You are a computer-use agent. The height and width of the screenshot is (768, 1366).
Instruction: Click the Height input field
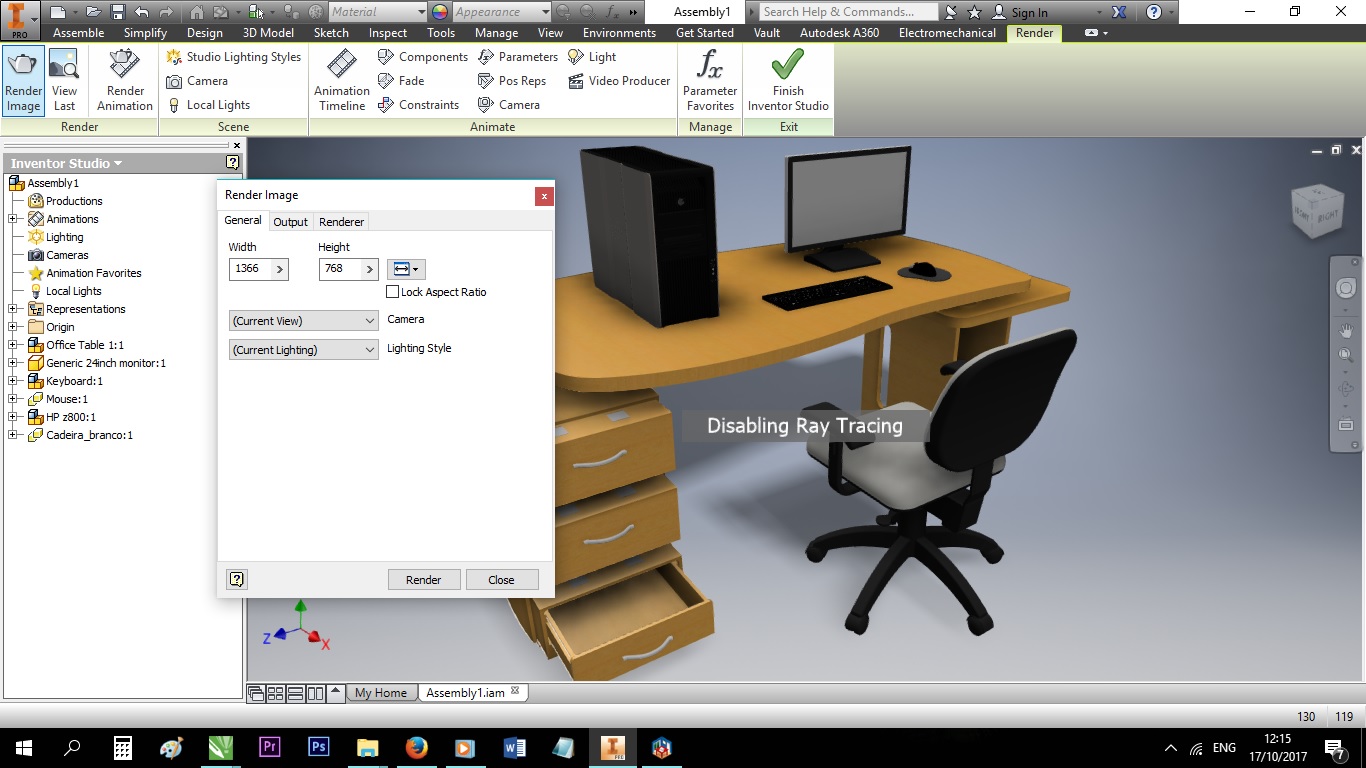[x=340, y=269]
